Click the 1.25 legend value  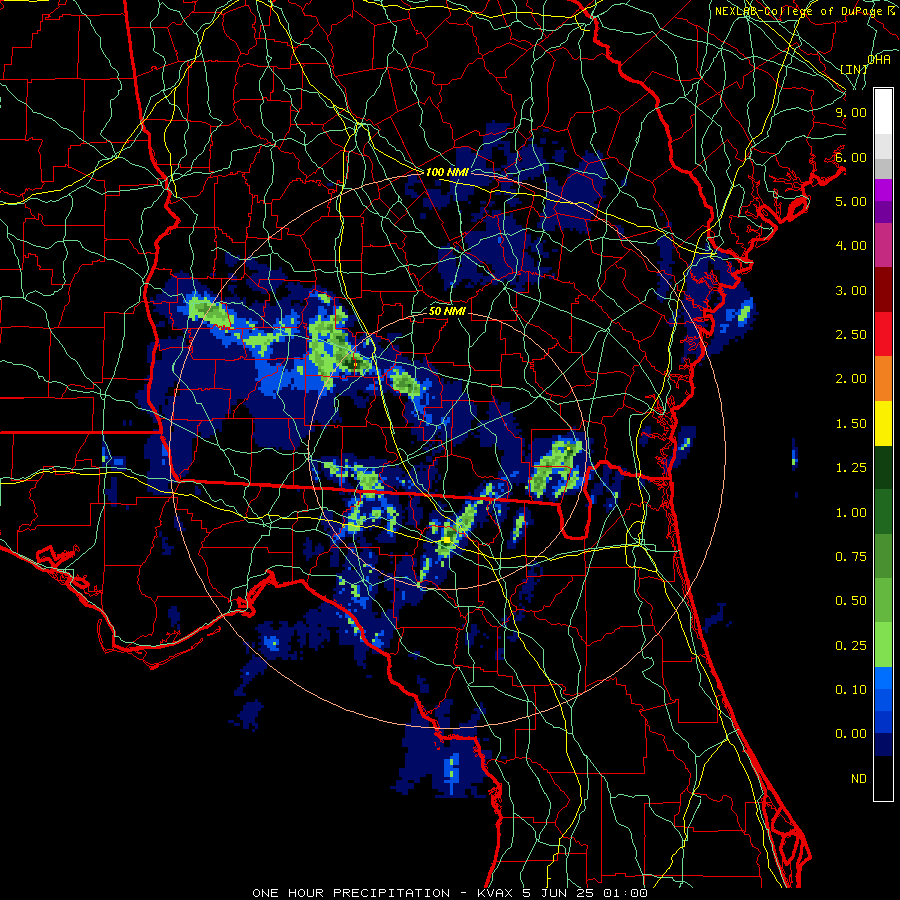[x=851, y=468]
